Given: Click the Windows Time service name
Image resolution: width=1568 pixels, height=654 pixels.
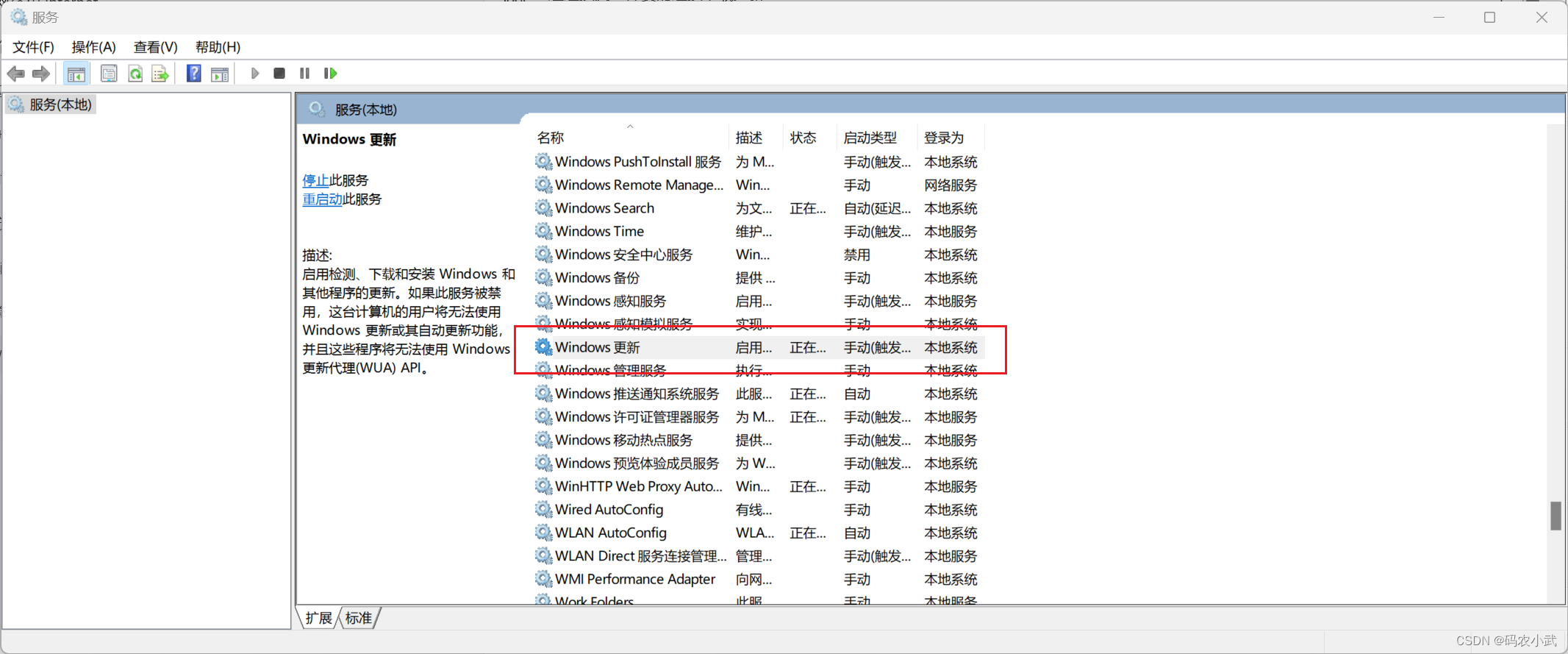Looking at the screenshot, I should point(599,231).
